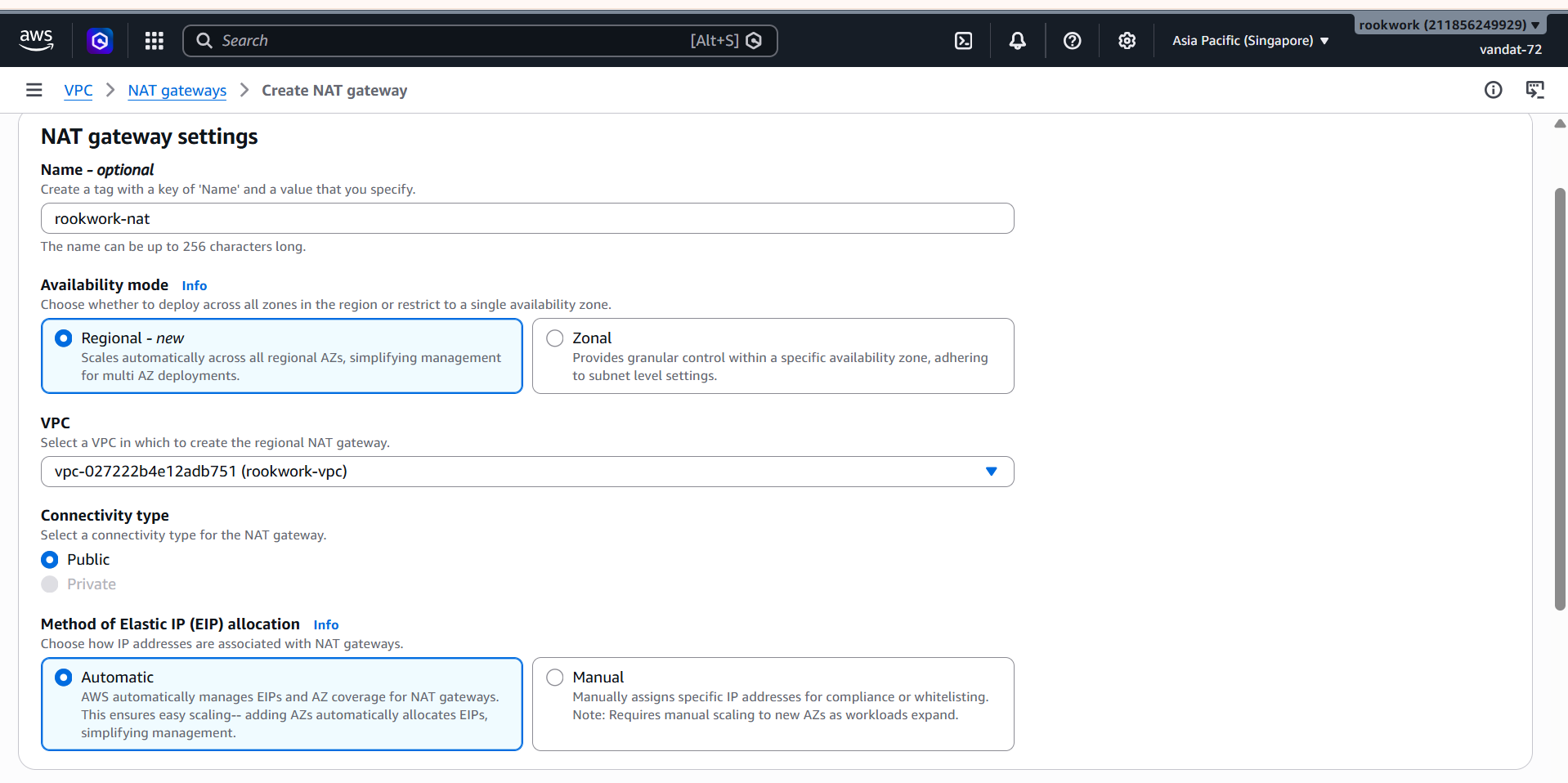
Task: Click the scroll-up arrow at scrollbar top
Action: click(x=1560, y=123)
